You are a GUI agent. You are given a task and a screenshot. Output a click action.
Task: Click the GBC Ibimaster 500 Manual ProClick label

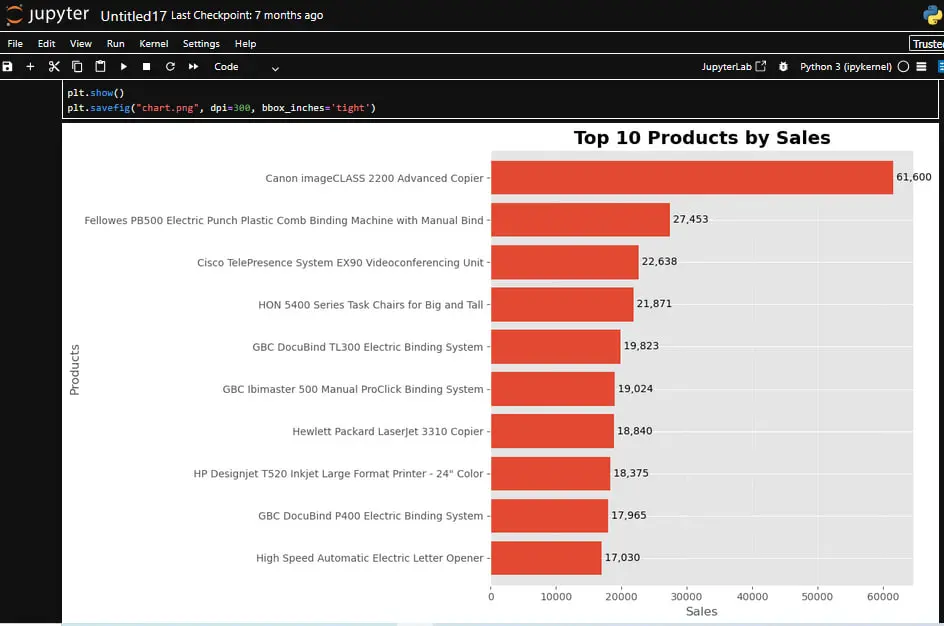tap(353, 389)
